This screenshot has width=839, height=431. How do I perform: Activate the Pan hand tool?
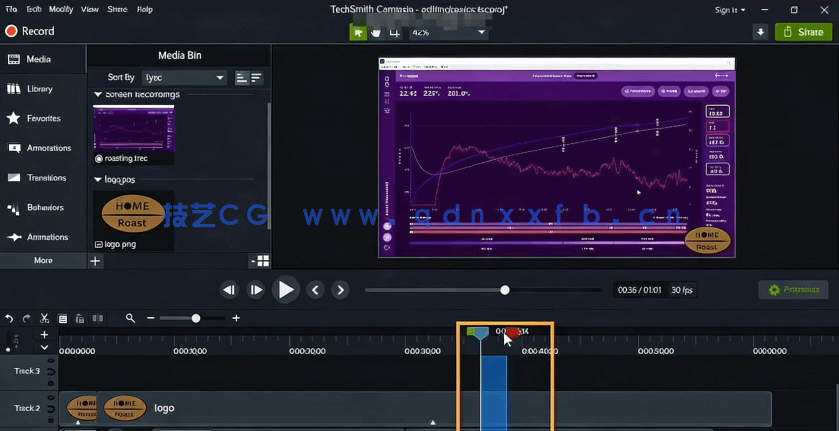376,33
